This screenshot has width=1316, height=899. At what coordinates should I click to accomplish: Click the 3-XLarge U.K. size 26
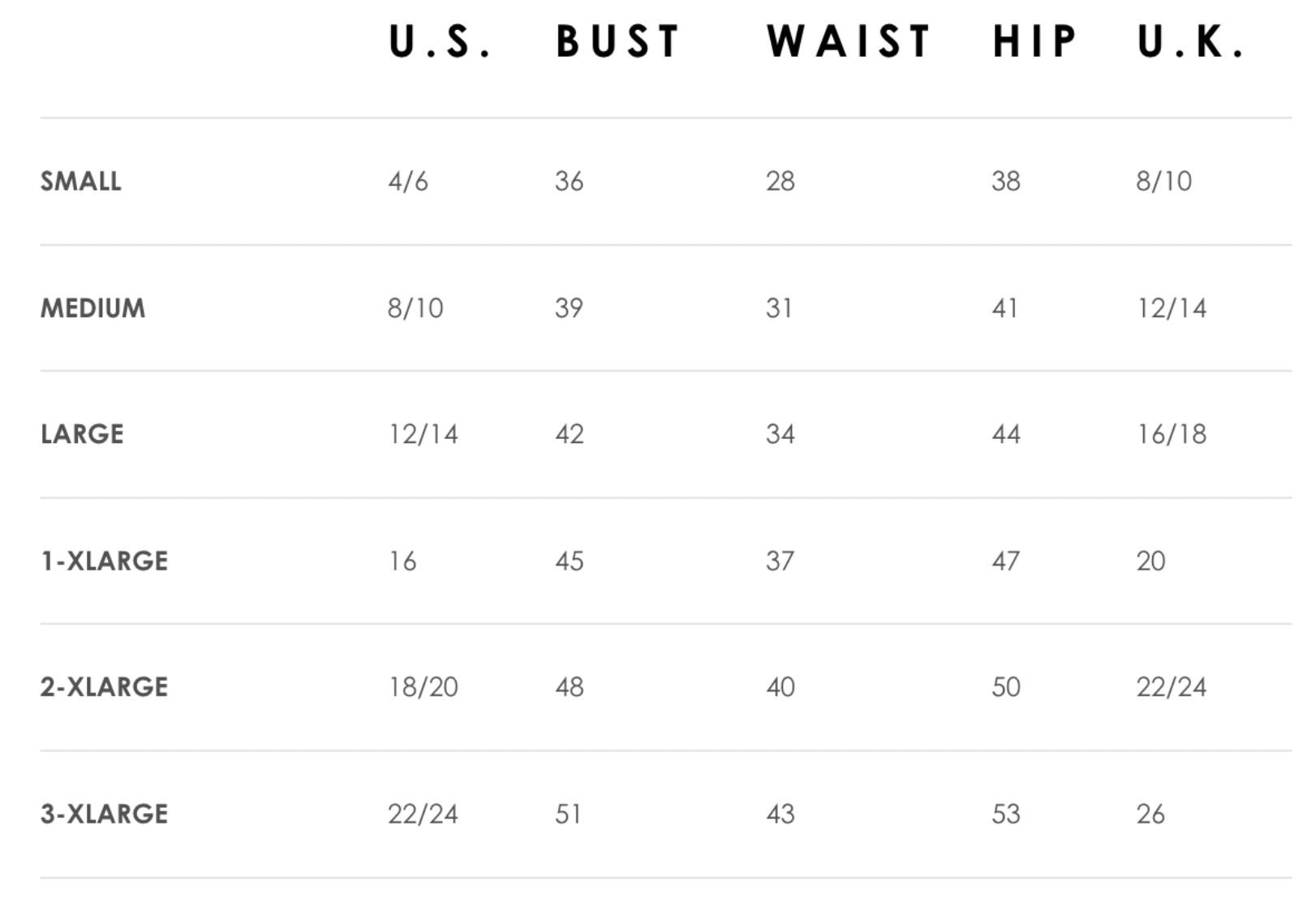point(1150,814)
